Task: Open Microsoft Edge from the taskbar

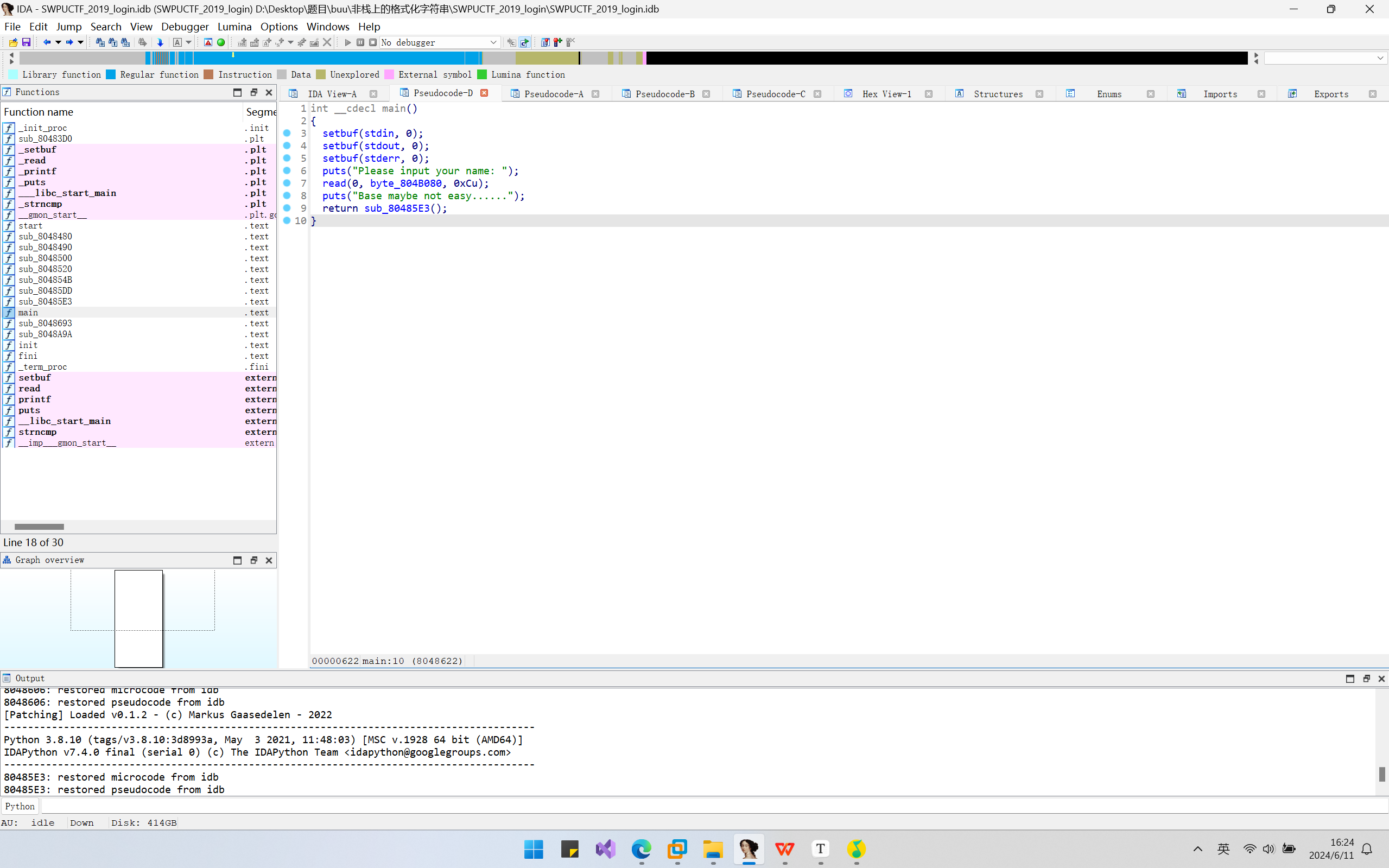Action: click(641, 849)
